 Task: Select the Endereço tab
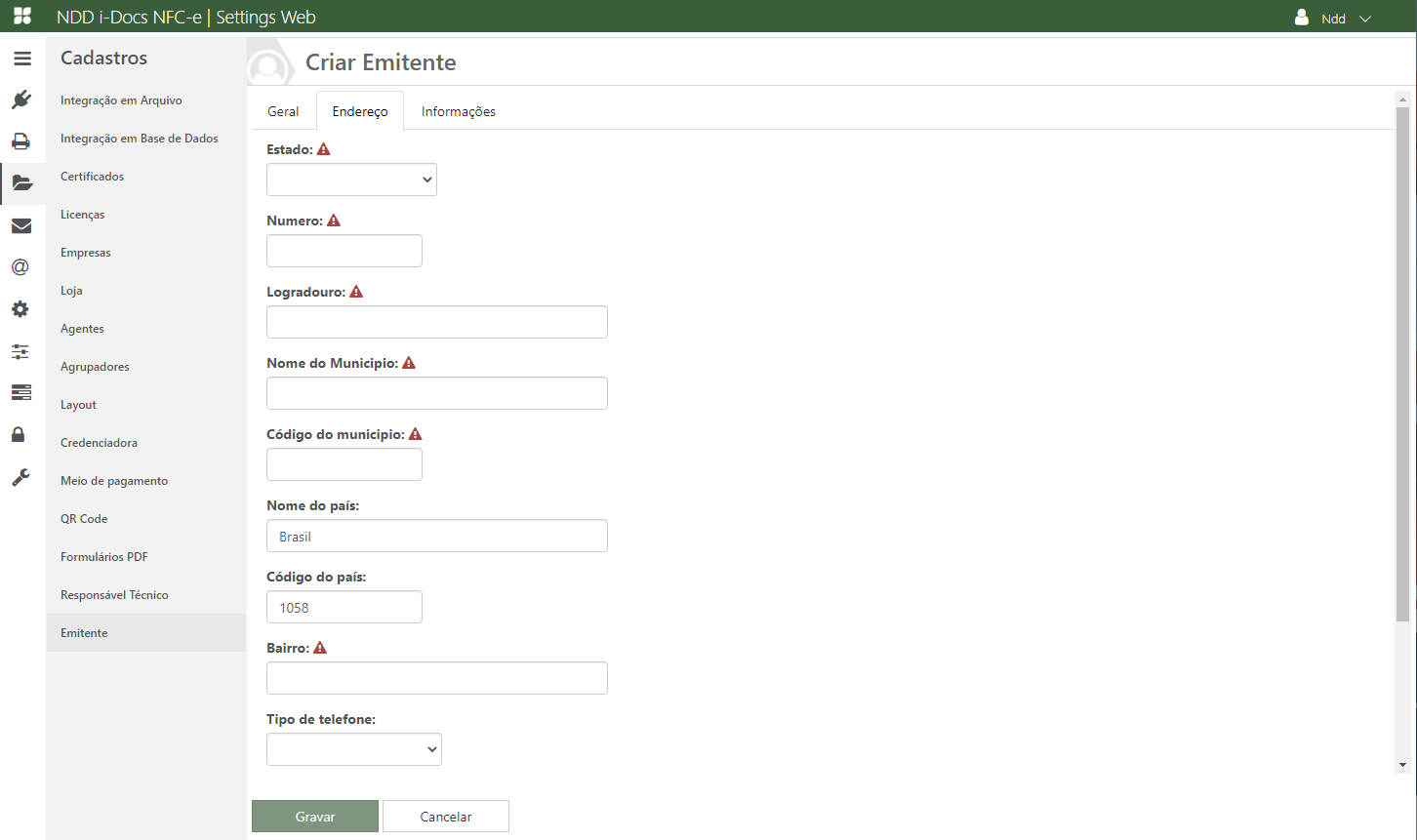(360, 111)
